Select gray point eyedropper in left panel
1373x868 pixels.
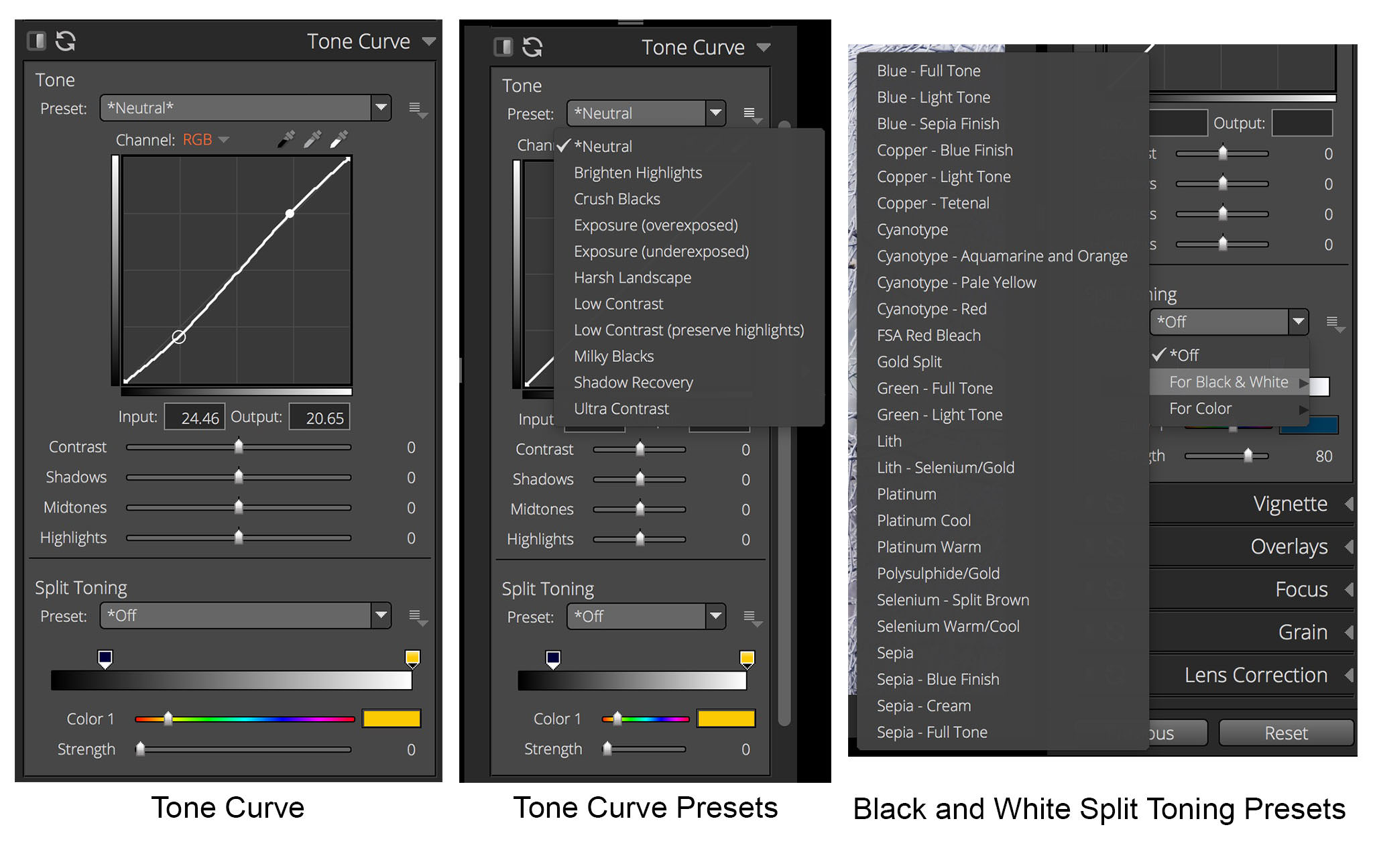point(312,139)
